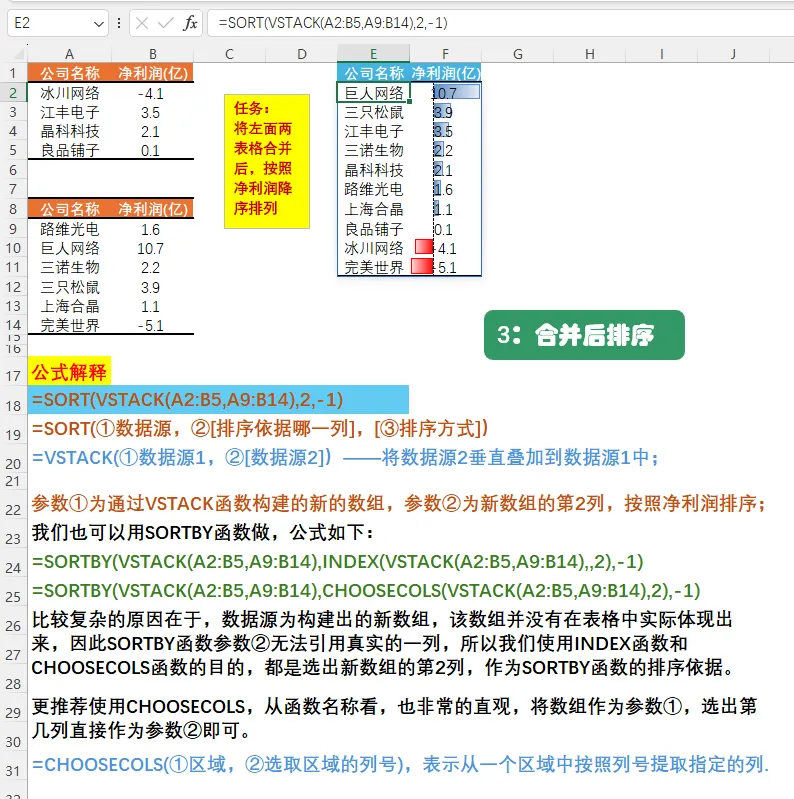This screenshot has height=799, width=794.
Task: Open the Insert Function fx icon
Action: [x=190, y=23]
